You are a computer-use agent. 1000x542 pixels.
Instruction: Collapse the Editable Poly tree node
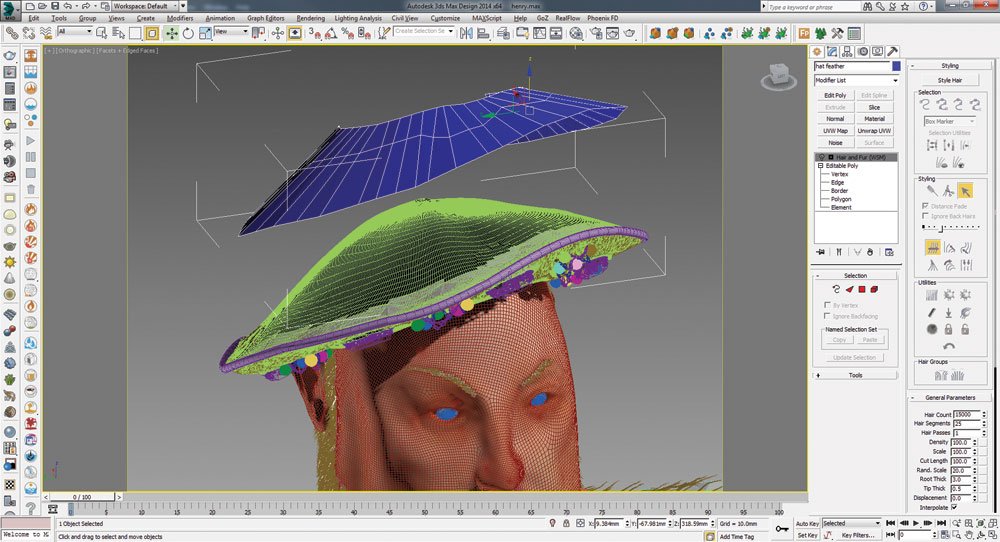pyautogui.click(x=821, y=166)
